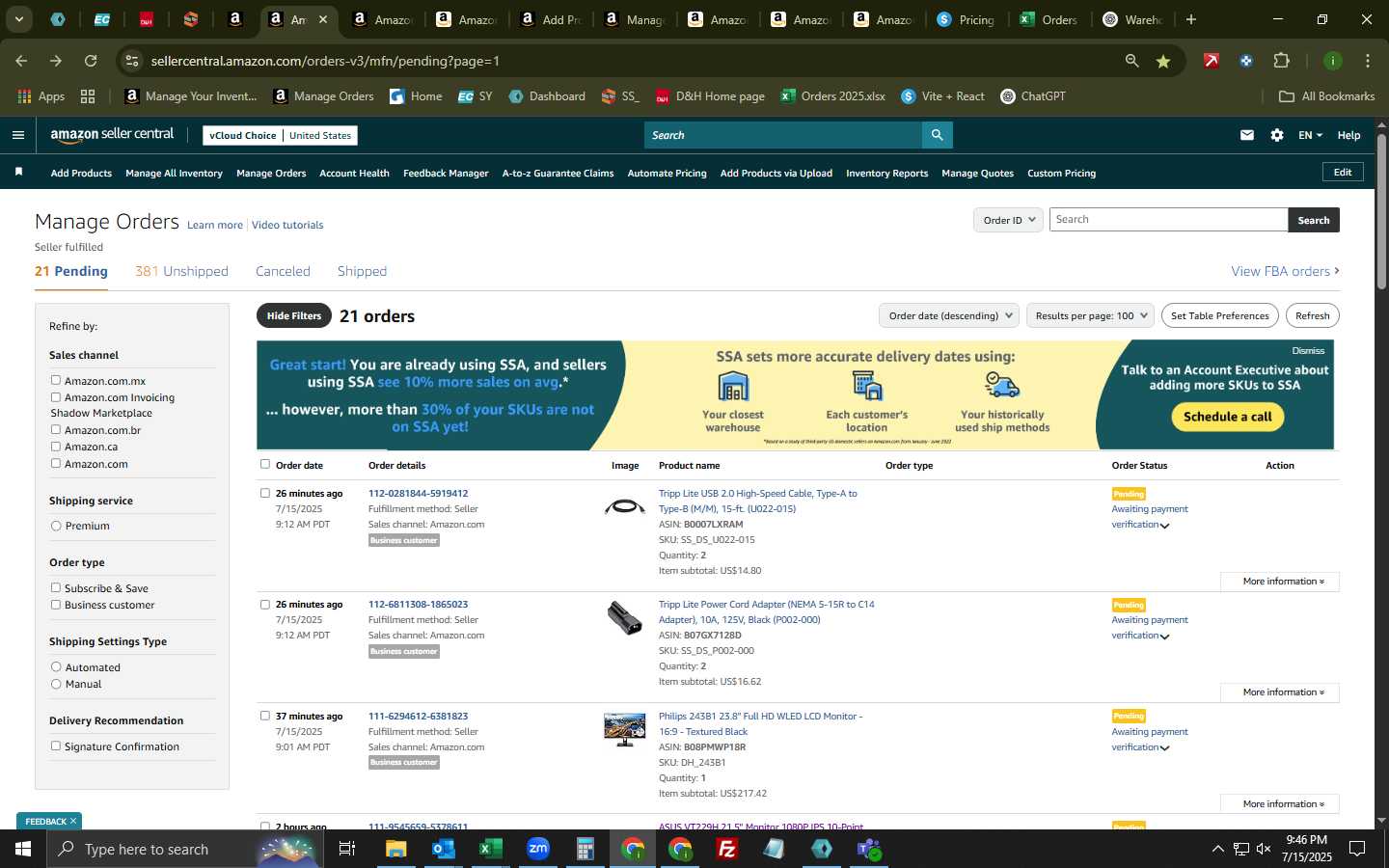The image size is (1389, 868).
Task: Click the bookmark flag icon in nav bar
Action: click(18, 172)
